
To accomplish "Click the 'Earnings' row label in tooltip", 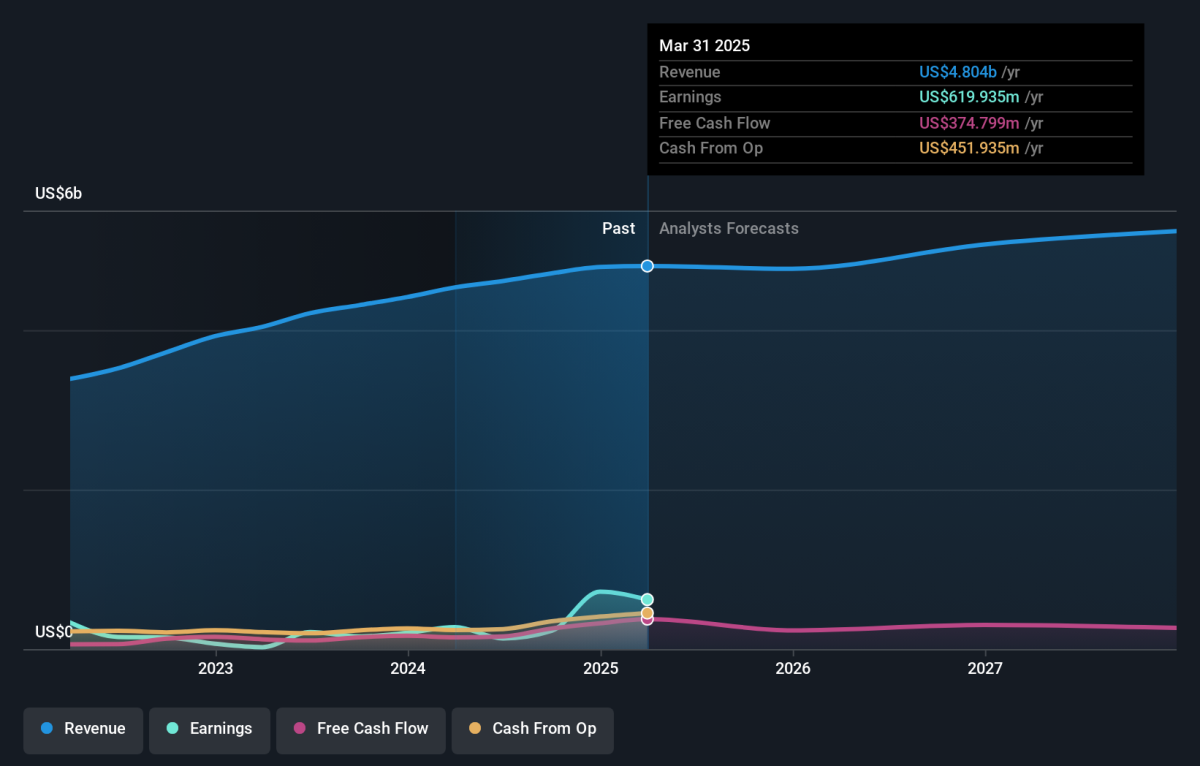I will point(690,97).
